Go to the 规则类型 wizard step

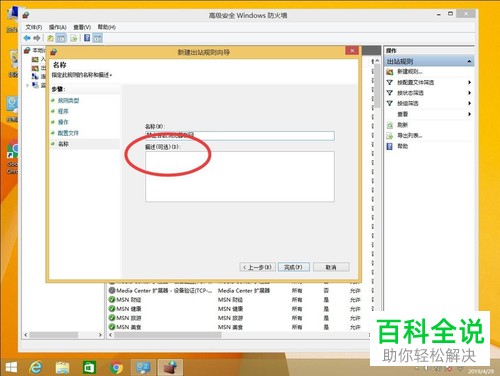point(68,100)
